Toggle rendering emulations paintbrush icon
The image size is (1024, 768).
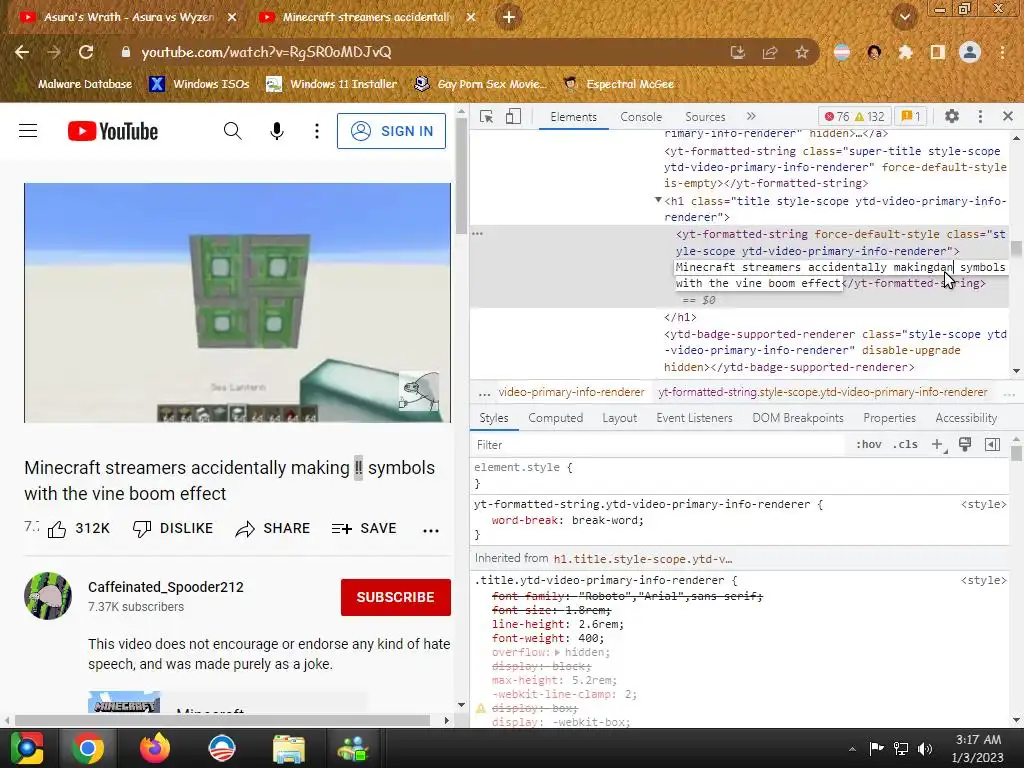click(965, 445)
